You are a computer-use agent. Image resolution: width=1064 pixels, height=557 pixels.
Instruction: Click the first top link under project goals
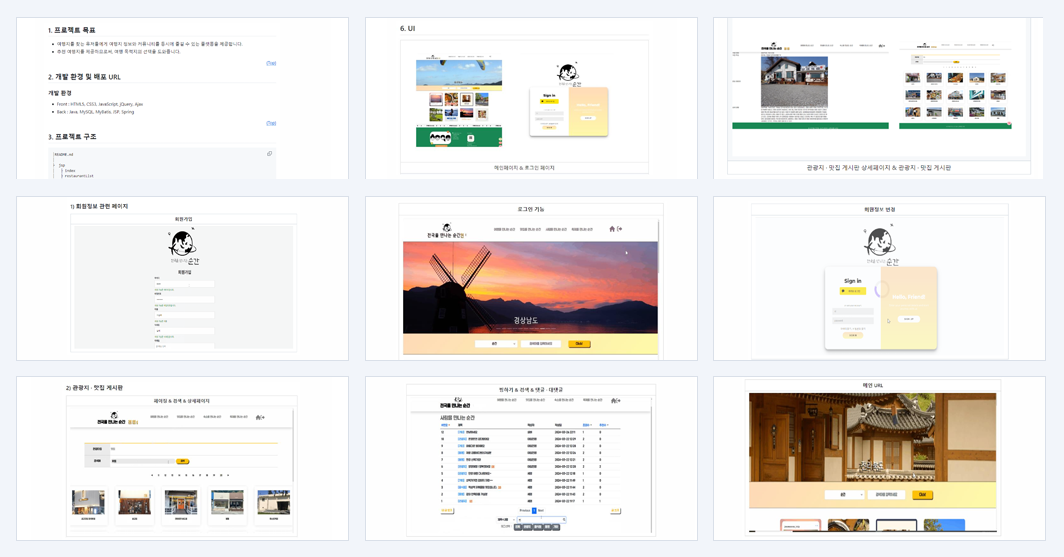(271, 63)
